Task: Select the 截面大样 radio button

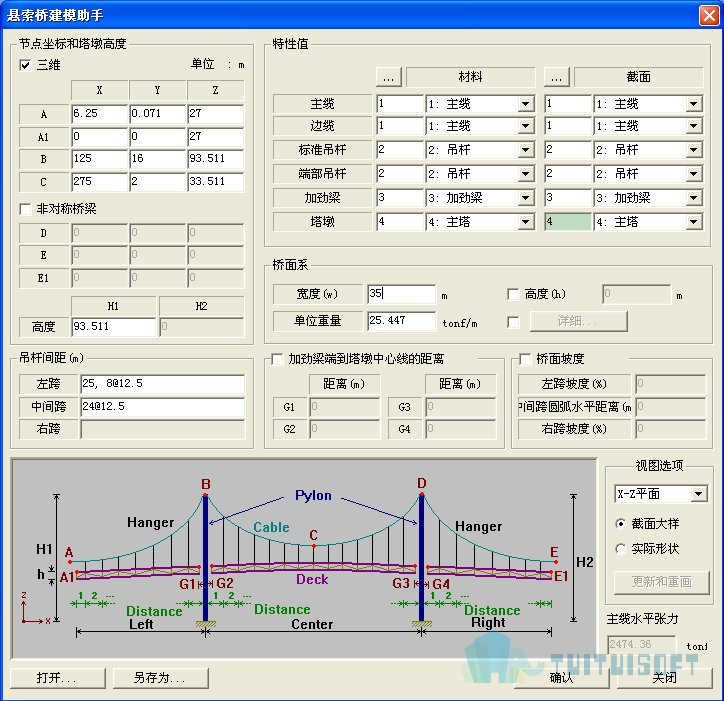Action: click(x=621, y=523)
